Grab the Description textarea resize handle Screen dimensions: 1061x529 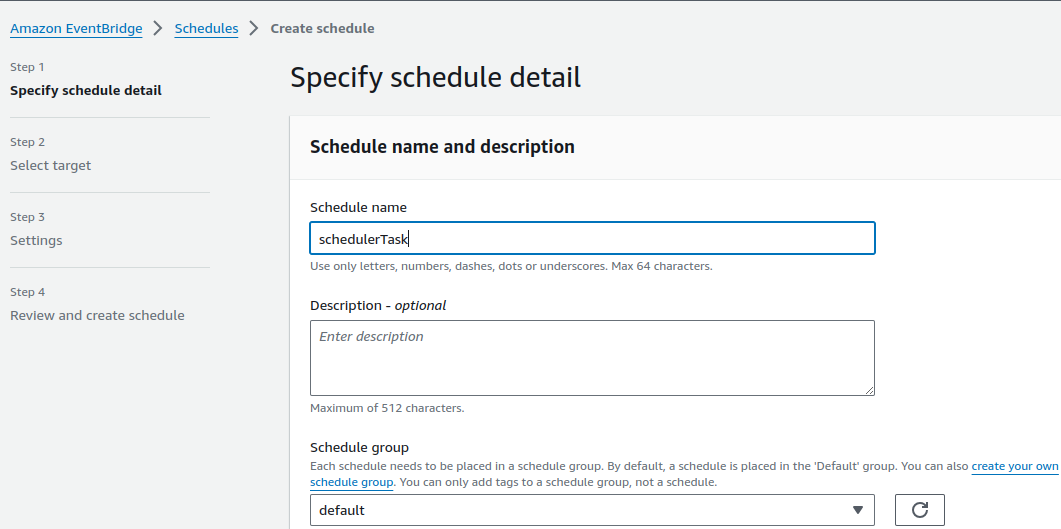pyautogui.click(x=869, y=390)
